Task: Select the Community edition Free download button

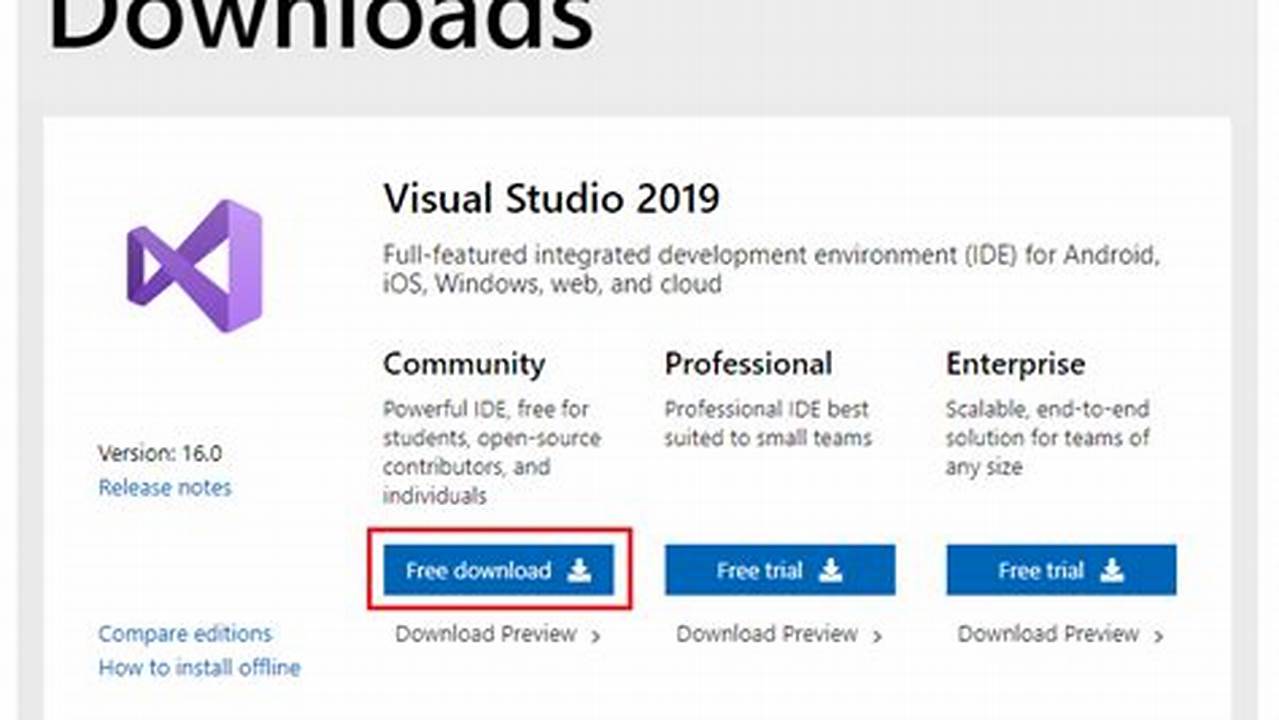Action: (x=498, y=570)
